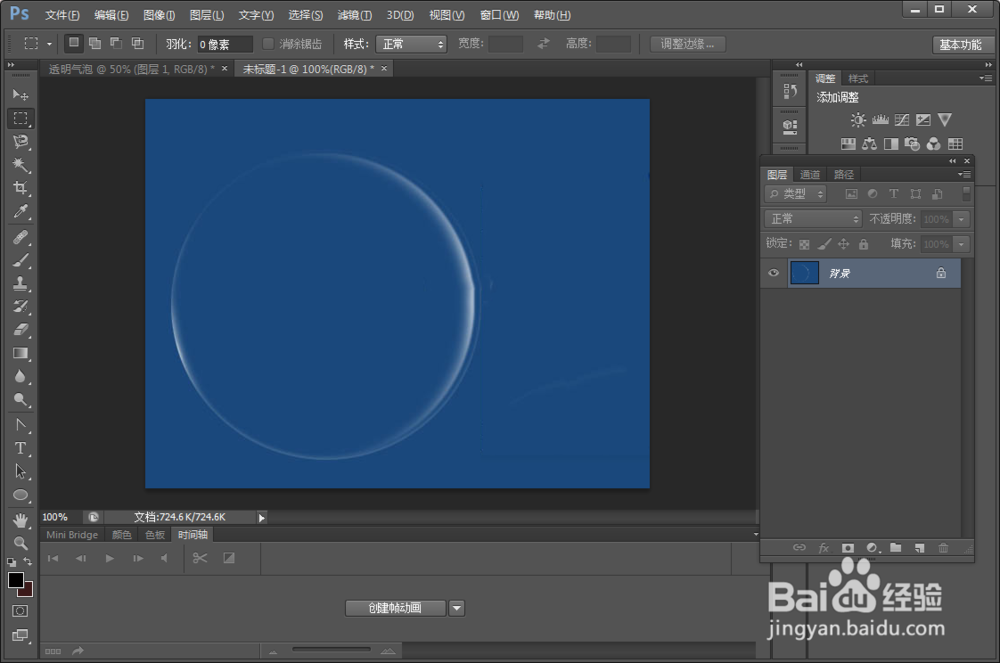Open the Layers panel flyout menu

click(x=965, y=174)
